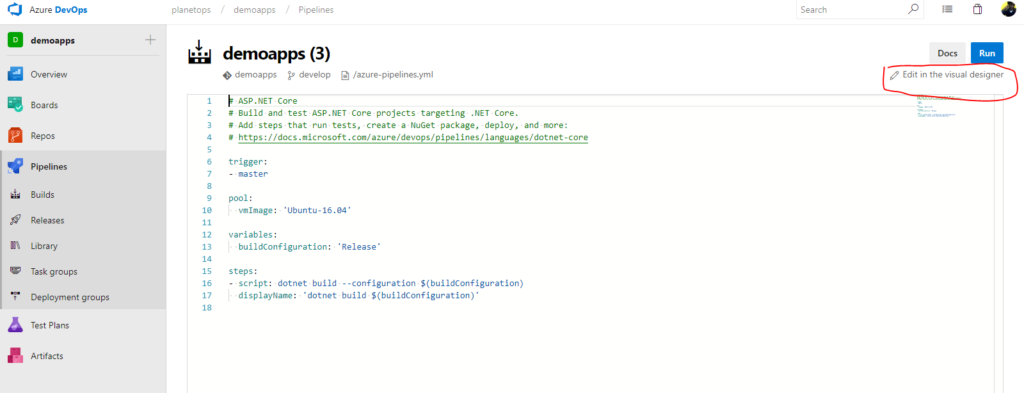1024x393 pixels.
Task: Click the planetops breadcrumb link
Action: [191, 10]
